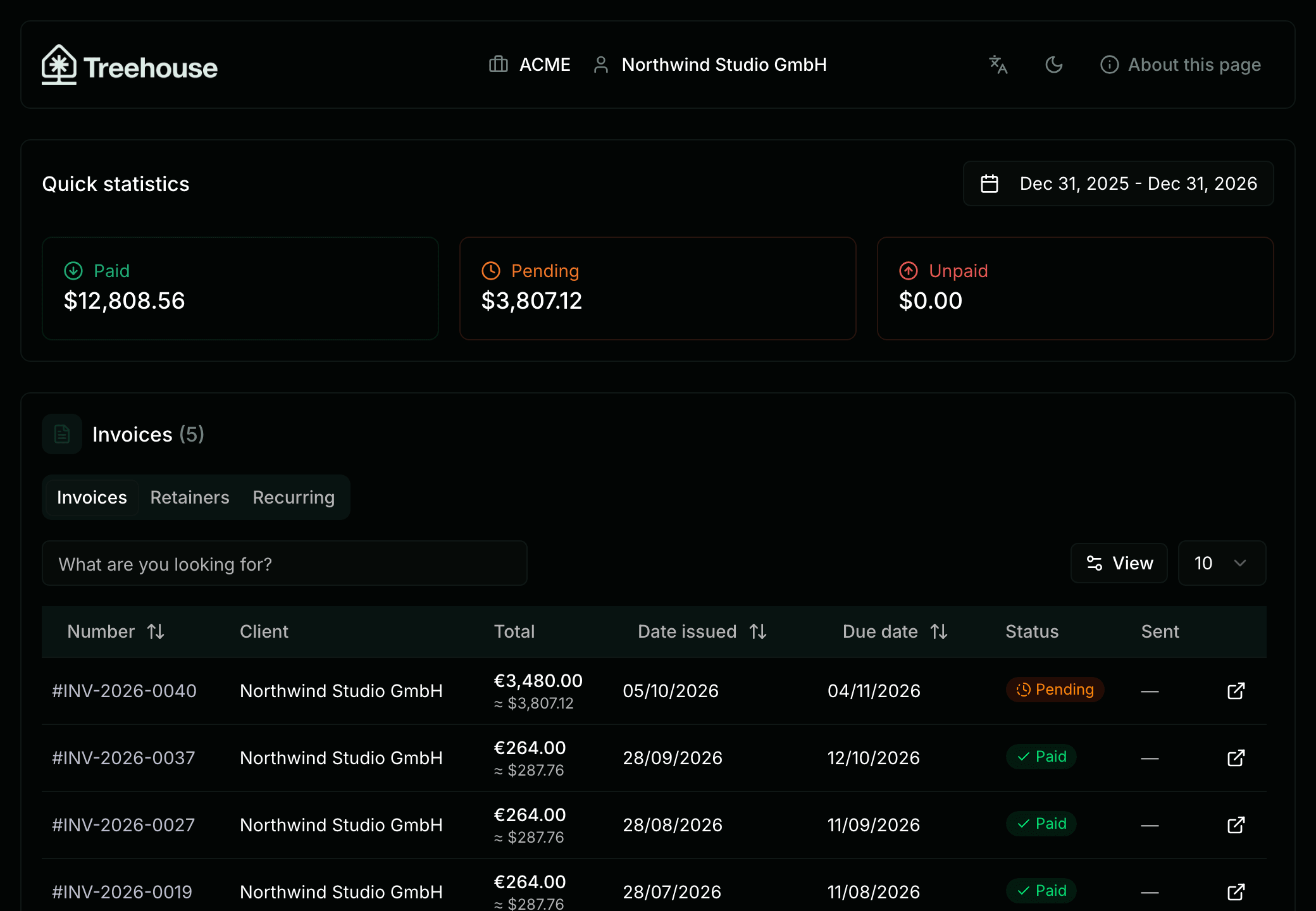1316x911 pixels.
Task: Sort by Due date column arrows
Action: (x=939, y=631)
